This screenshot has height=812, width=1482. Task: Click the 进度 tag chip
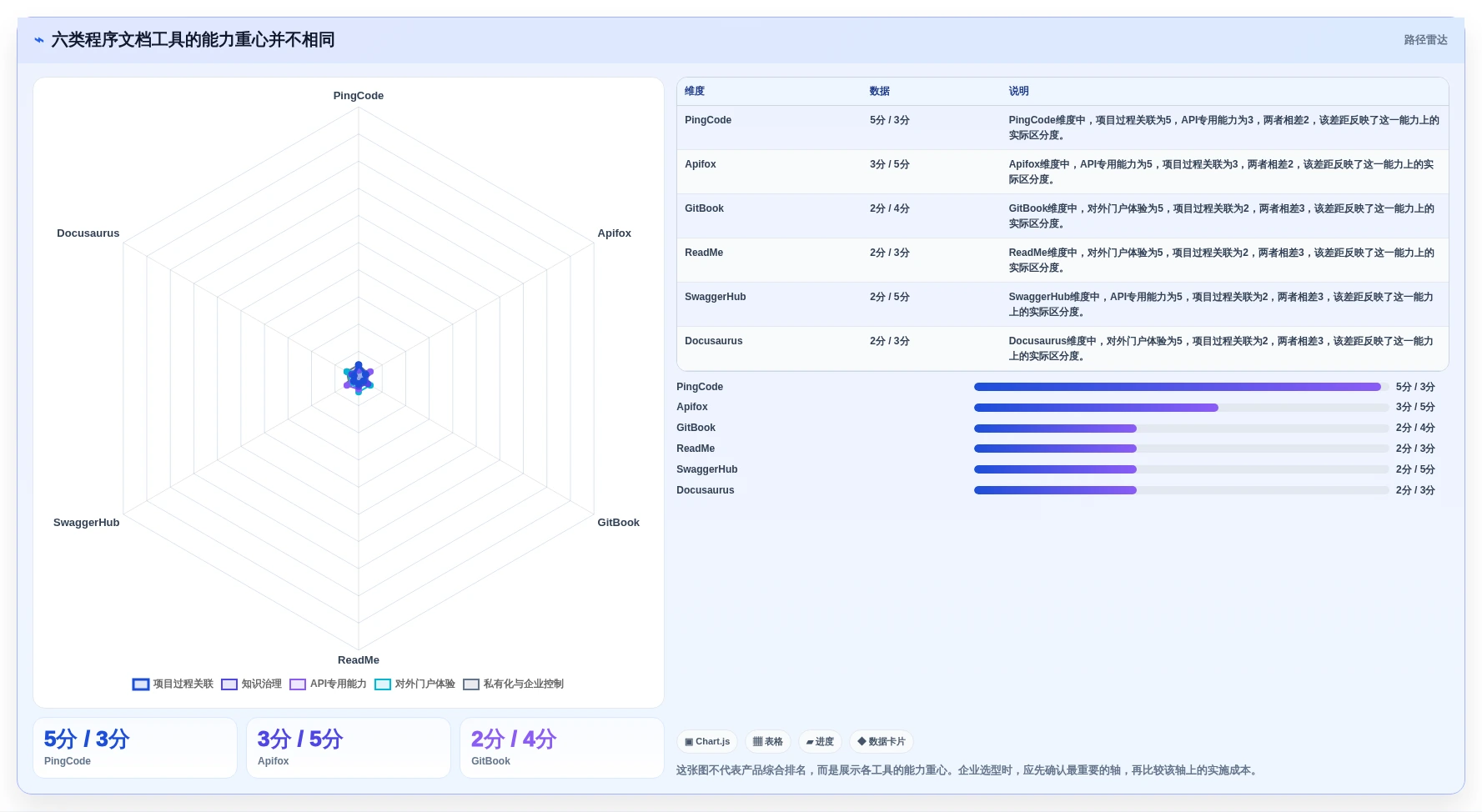[x=820, y=741]
